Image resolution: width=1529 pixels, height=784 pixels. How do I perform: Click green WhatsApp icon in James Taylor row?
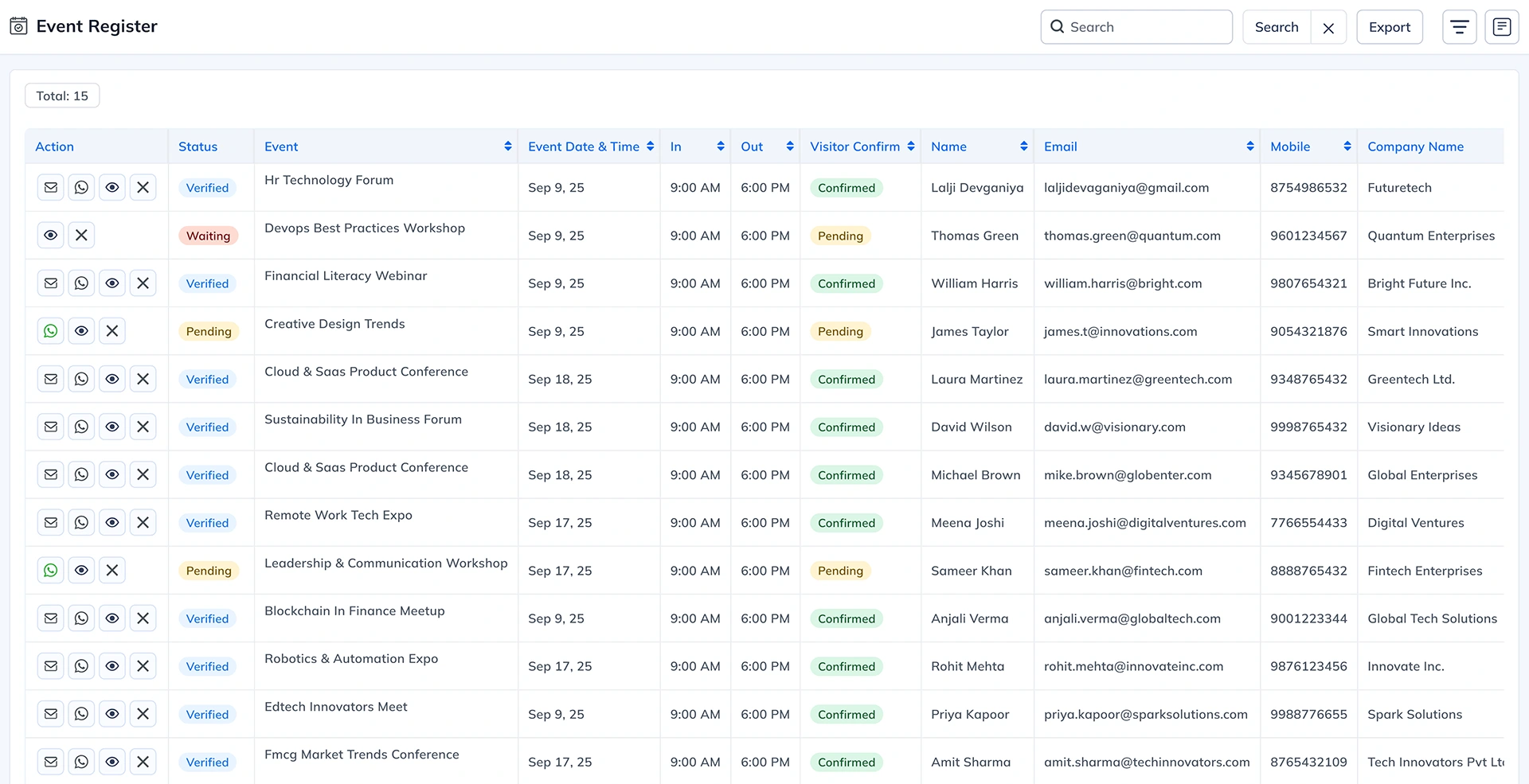click(51, 331)
